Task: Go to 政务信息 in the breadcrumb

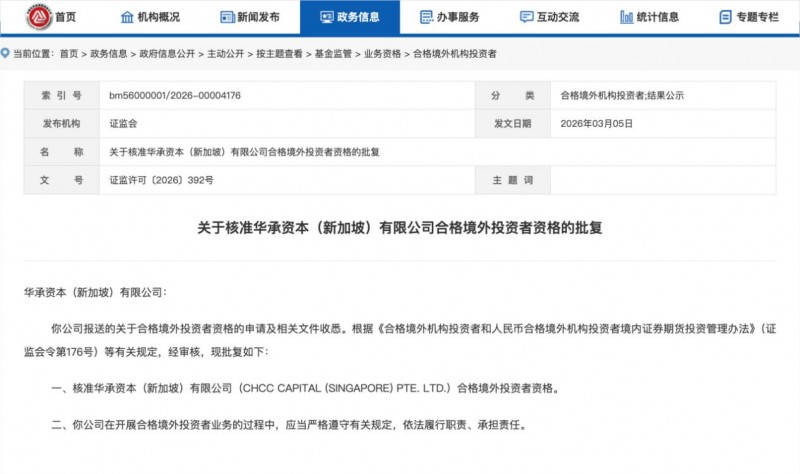Action: [109, 54]
